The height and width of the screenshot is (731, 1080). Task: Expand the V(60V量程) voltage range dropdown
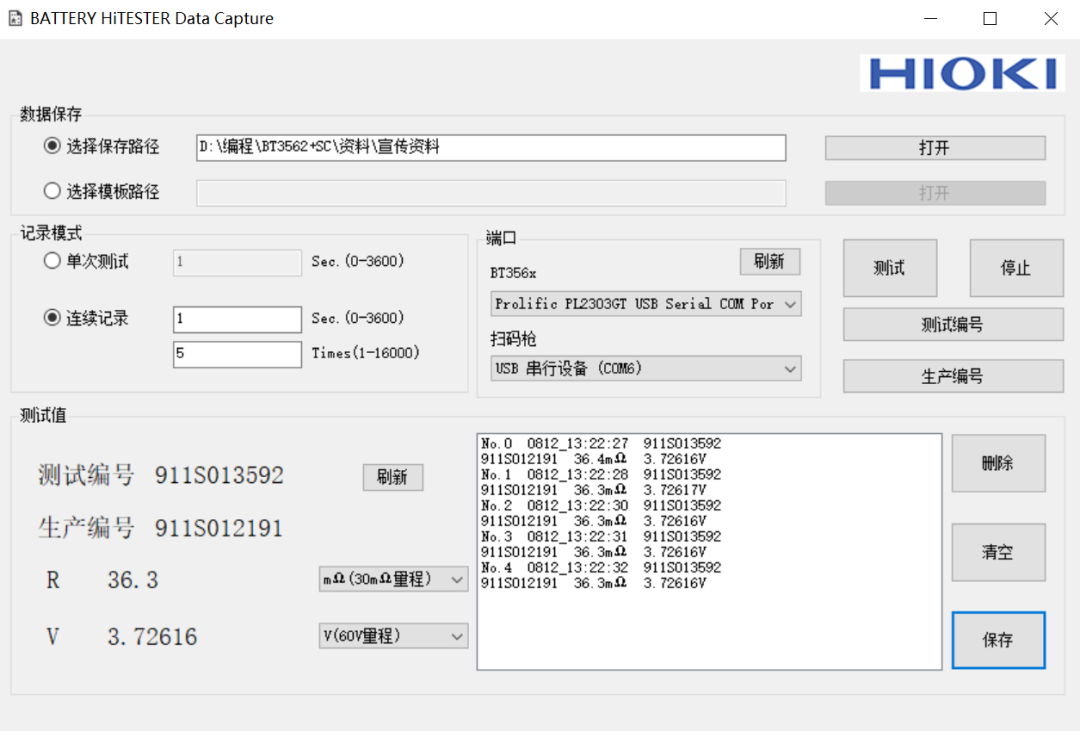[393, 636]
